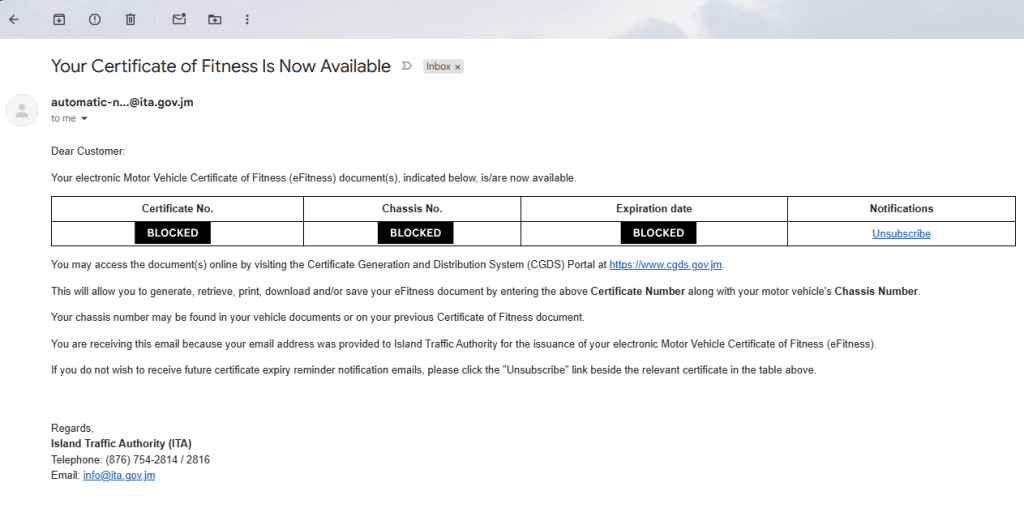Click the blocked Chassis No. value

point(415,233)
